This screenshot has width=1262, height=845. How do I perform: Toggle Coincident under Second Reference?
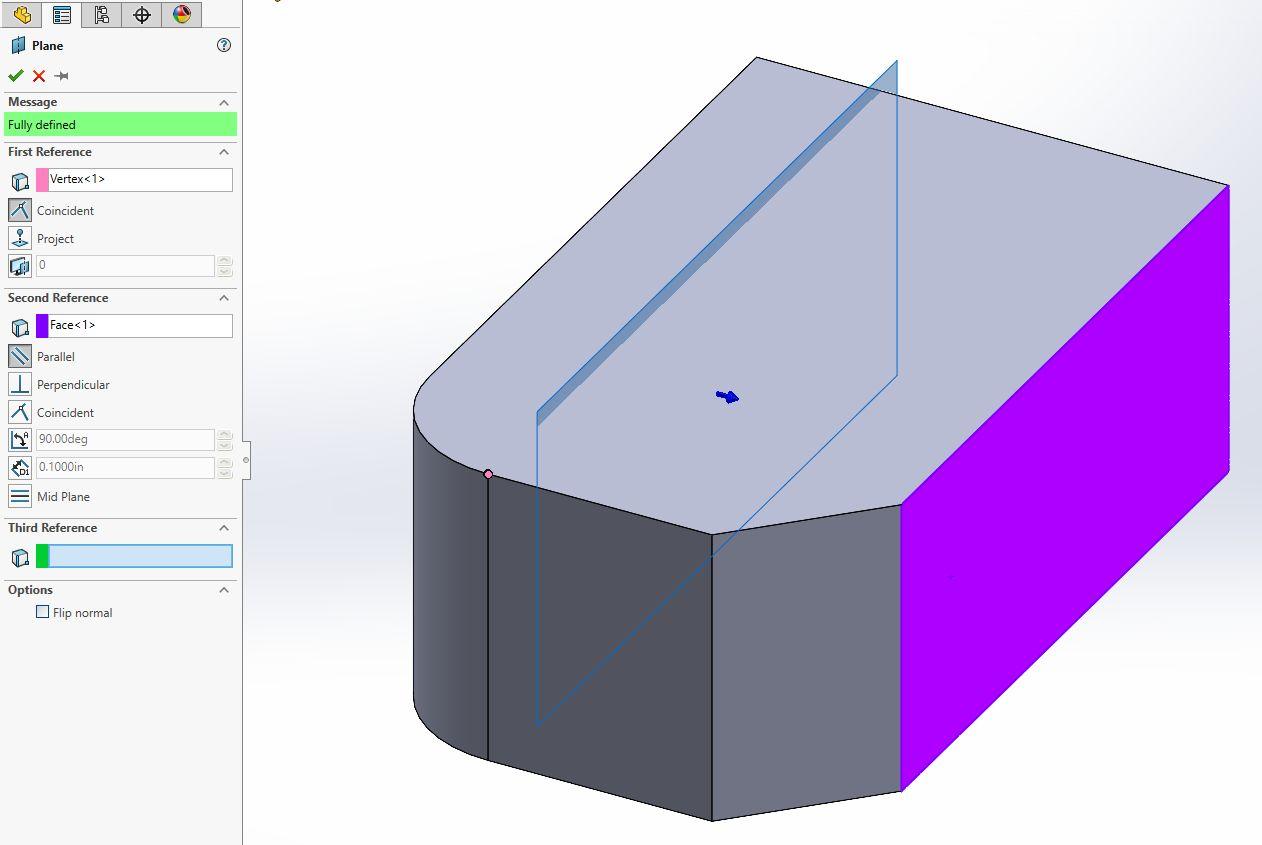coord(20,412)
